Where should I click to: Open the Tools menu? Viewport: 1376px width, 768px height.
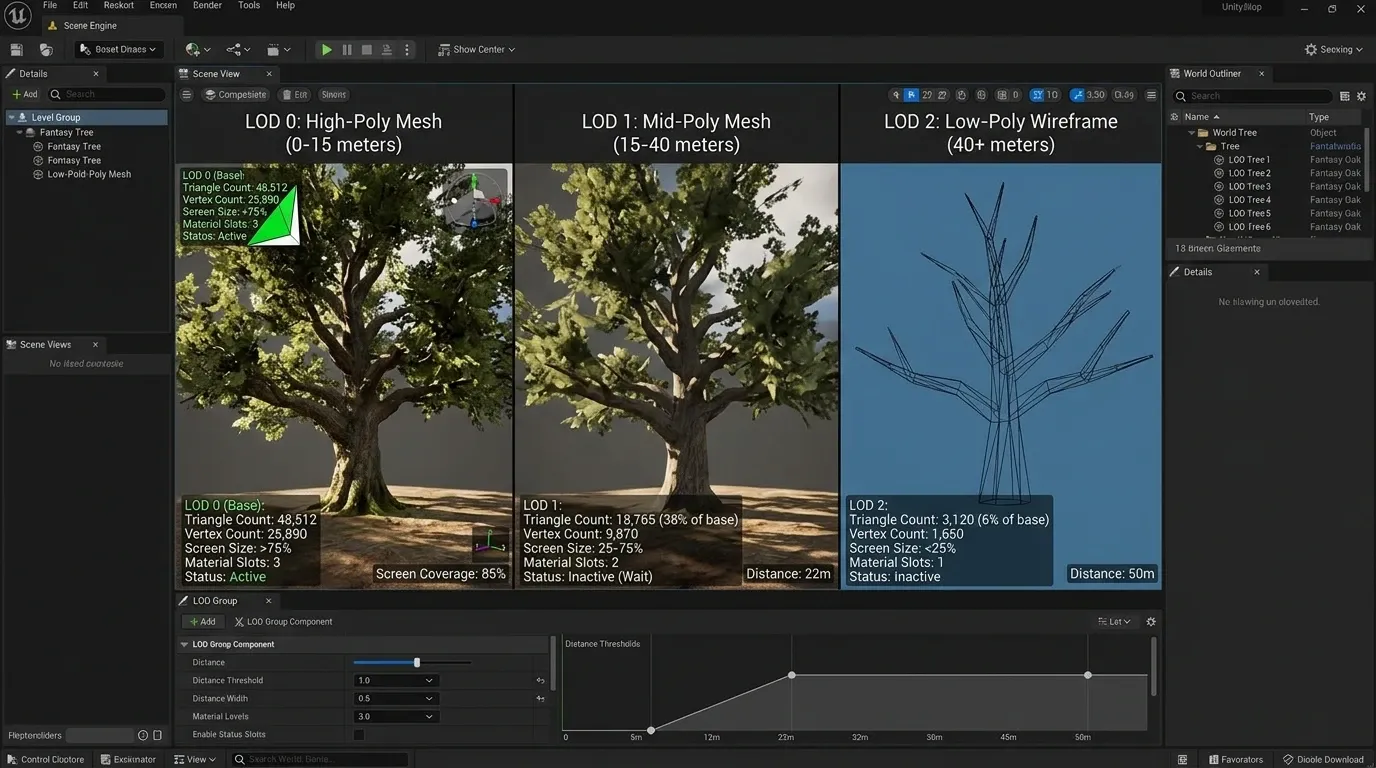pos(249,6)
